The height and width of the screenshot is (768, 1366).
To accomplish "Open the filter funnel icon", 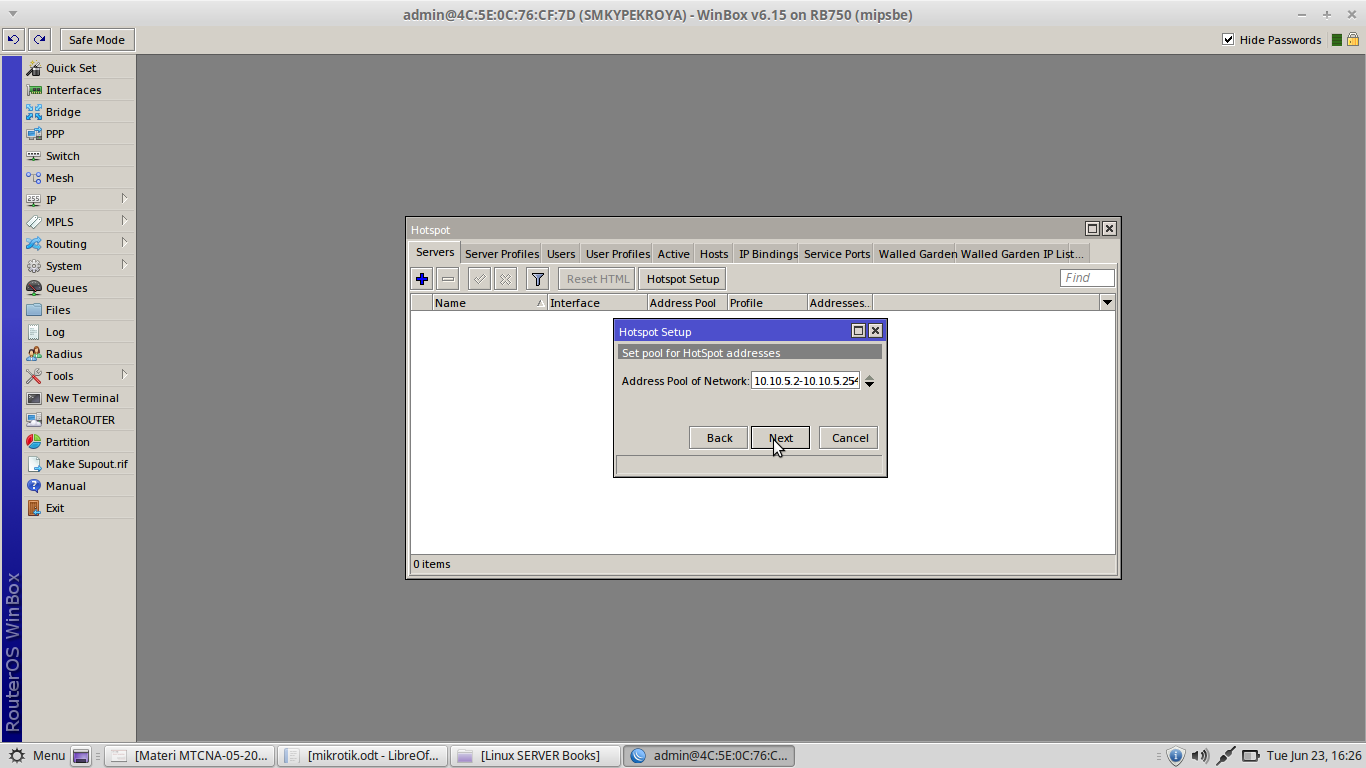I will (537, 279).
